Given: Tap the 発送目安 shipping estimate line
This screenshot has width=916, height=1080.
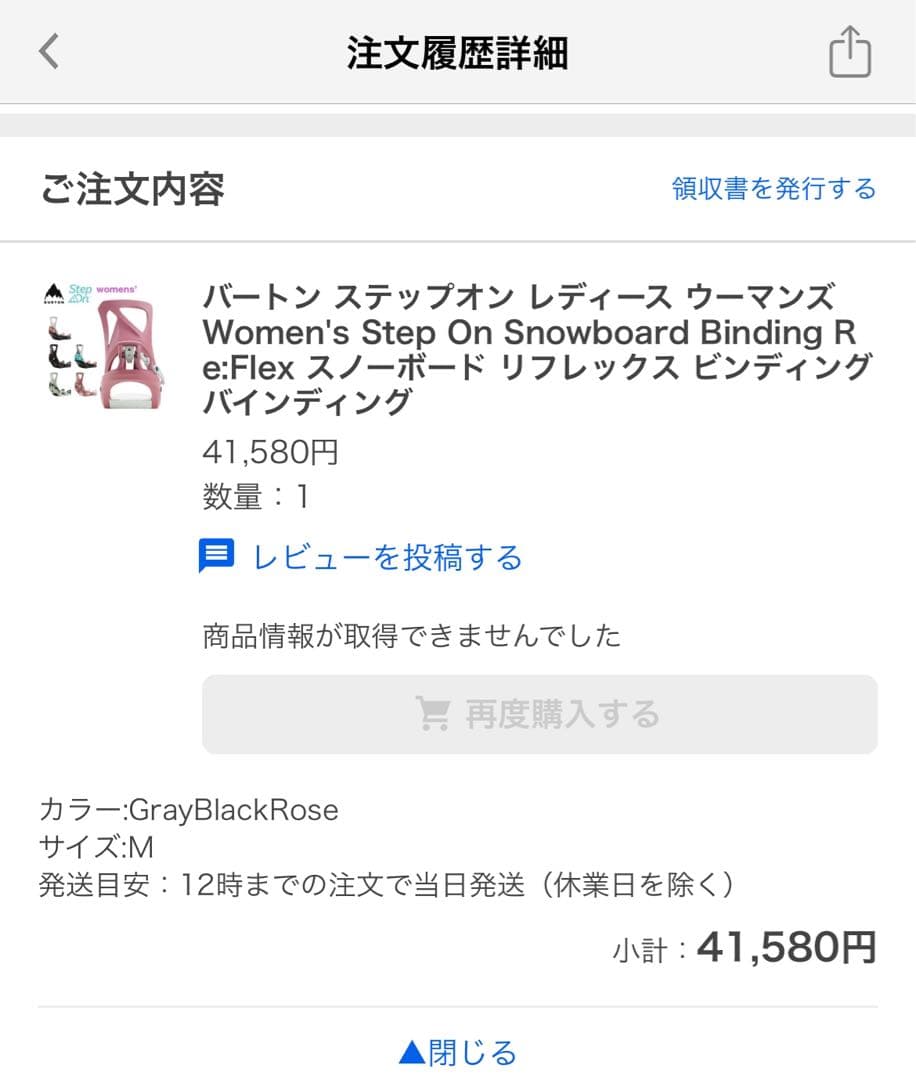Looking at the screenshot, I should (x=387, y=885).
